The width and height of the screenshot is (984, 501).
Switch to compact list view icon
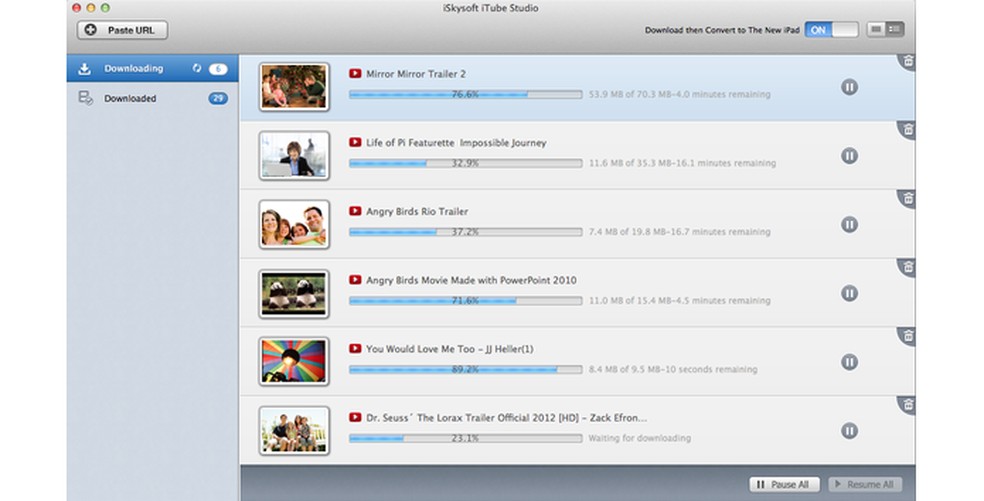click(876, 30)
